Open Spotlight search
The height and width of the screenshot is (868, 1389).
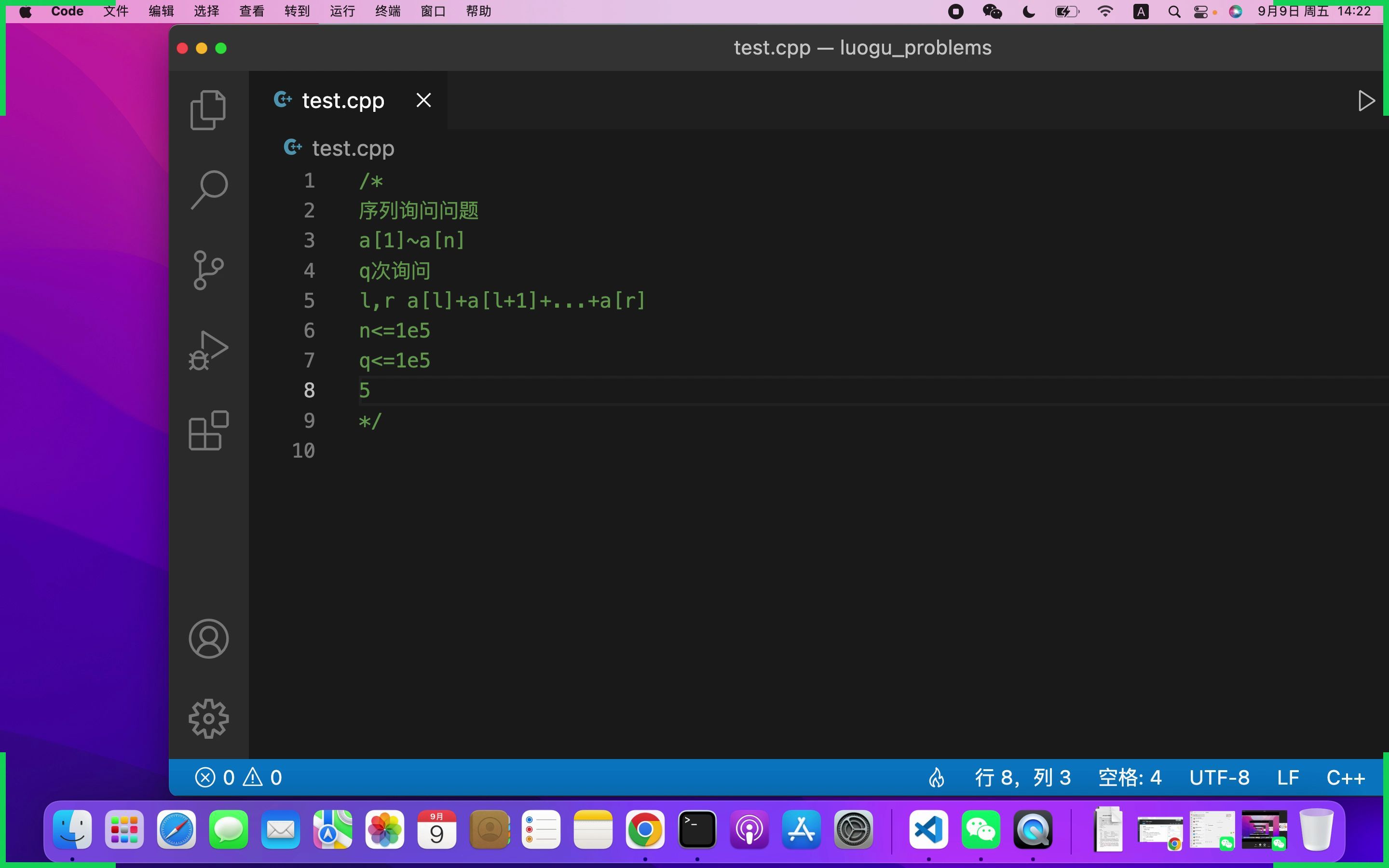coord(1174,12)
